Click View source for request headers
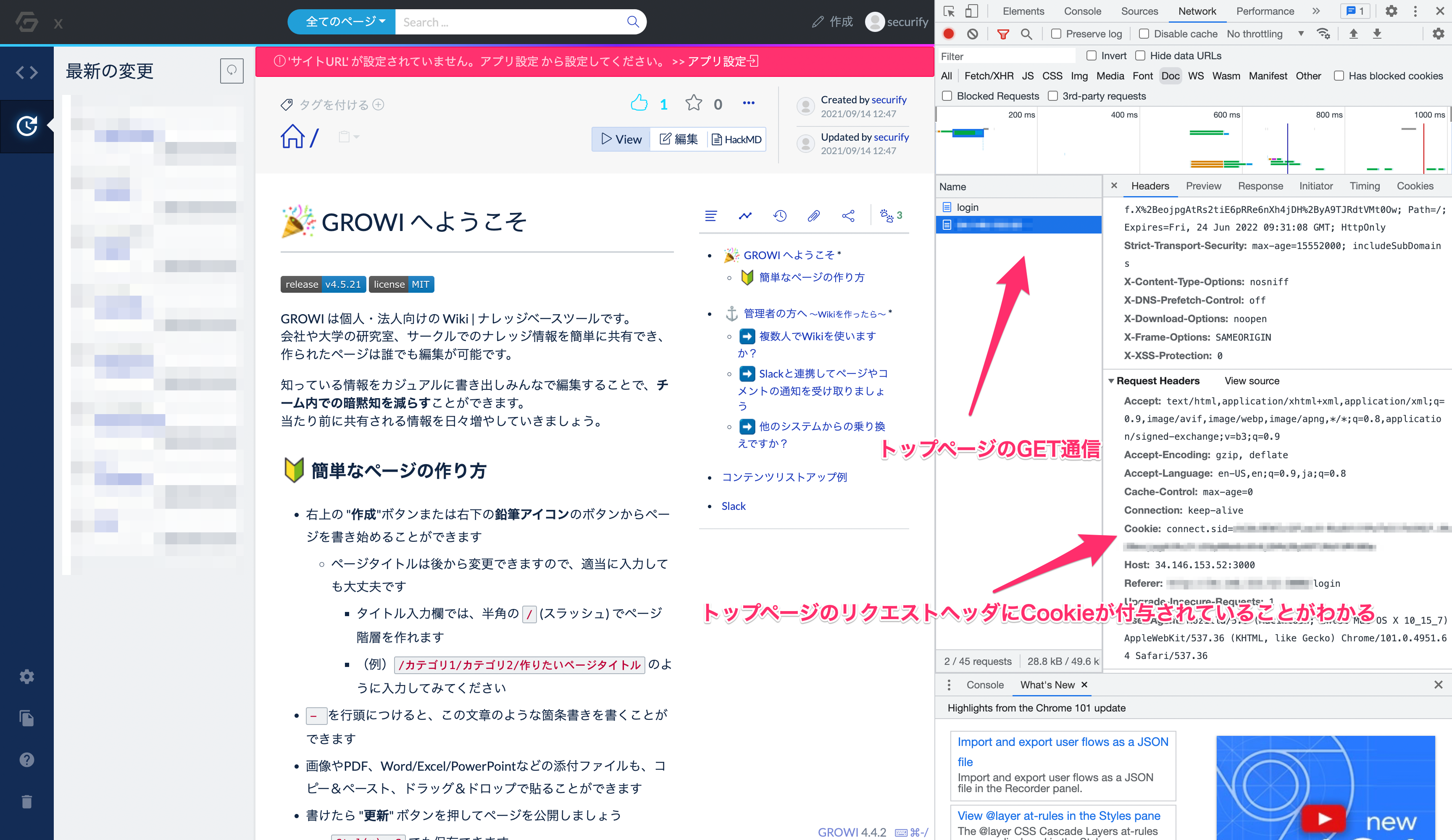The image size is (1452, 840). pos(1252,381)
